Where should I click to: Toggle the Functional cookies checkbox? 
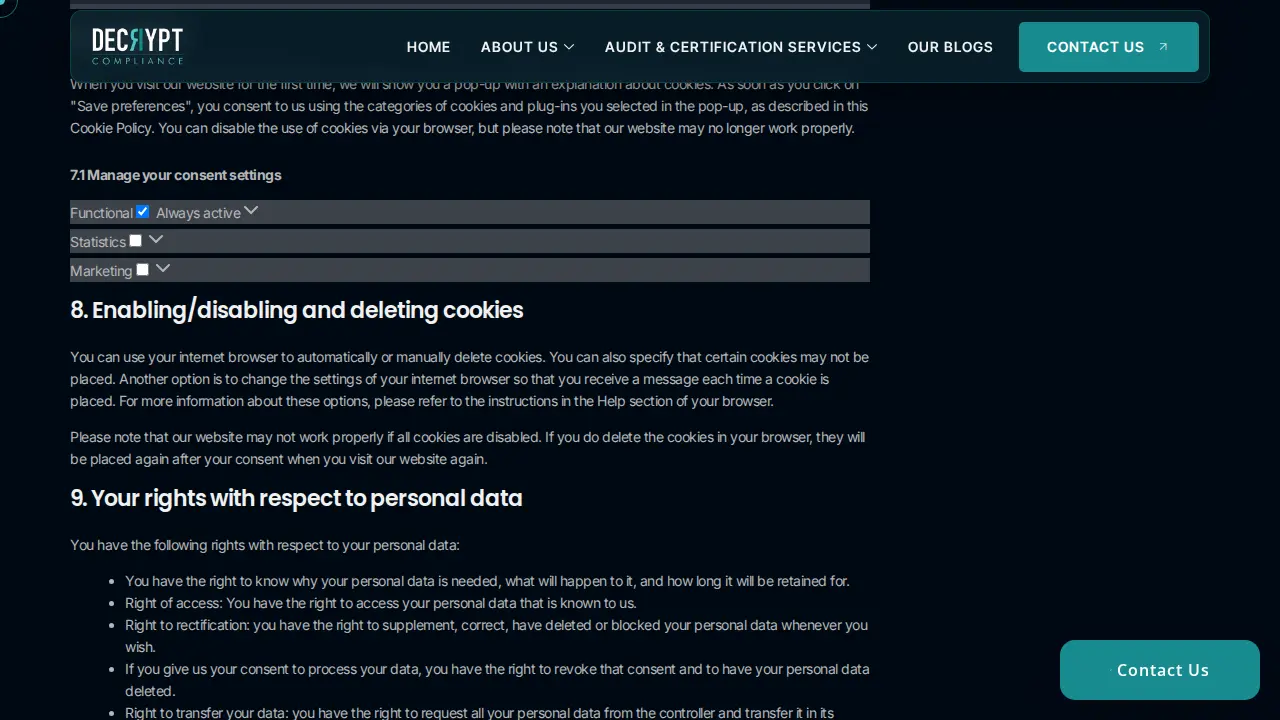point(142,211)
